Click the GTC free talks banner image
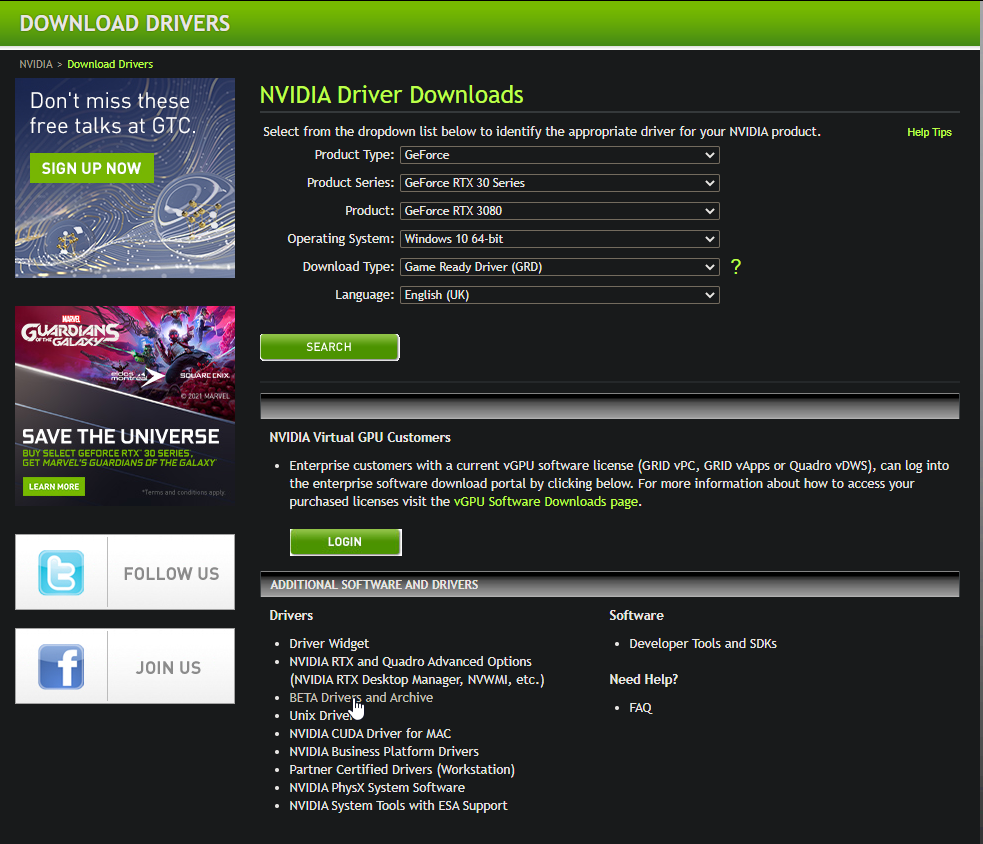This screenshot has height=844, width=983. coord(125,178)
